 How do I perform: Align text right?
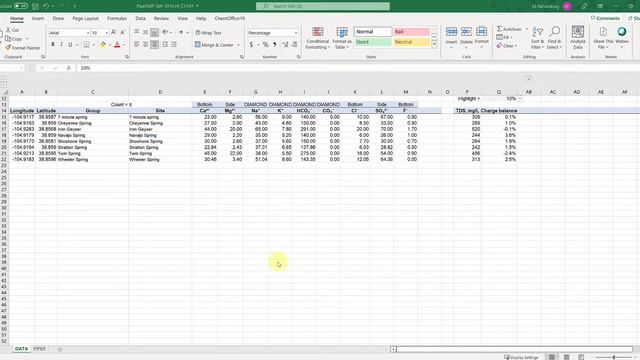(x=154, y=44)
